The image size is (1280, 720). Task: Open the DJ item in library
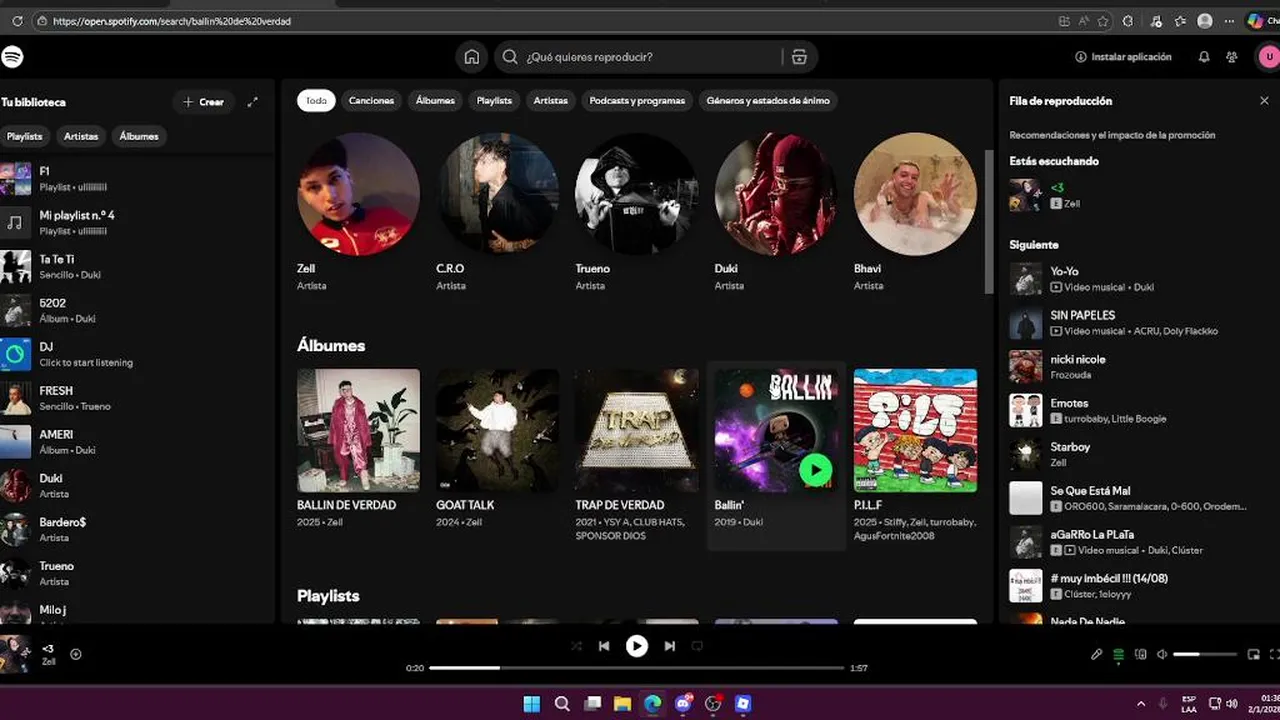[135, 354]
